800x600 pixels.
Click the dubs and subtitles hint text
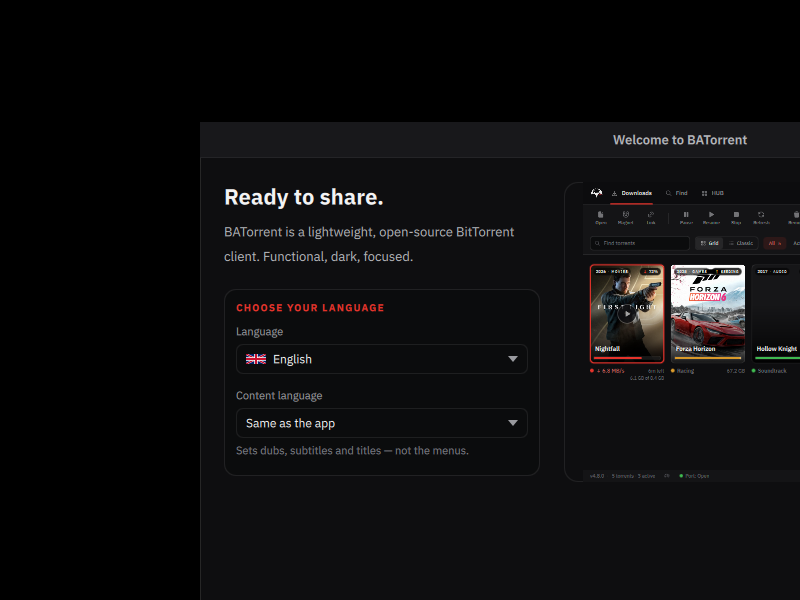(352, 451)
